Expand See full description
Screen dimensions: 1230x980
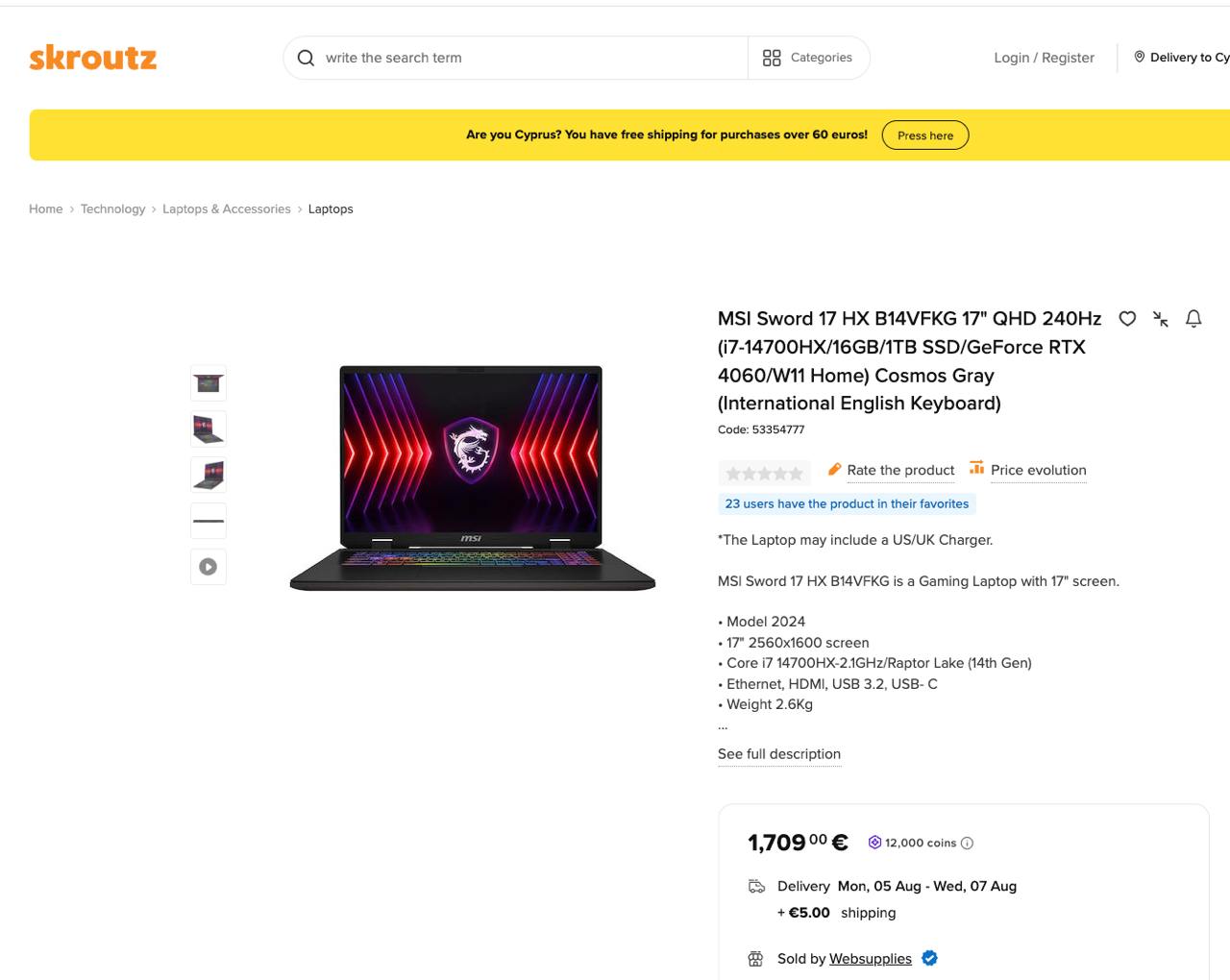click(778, 754)
